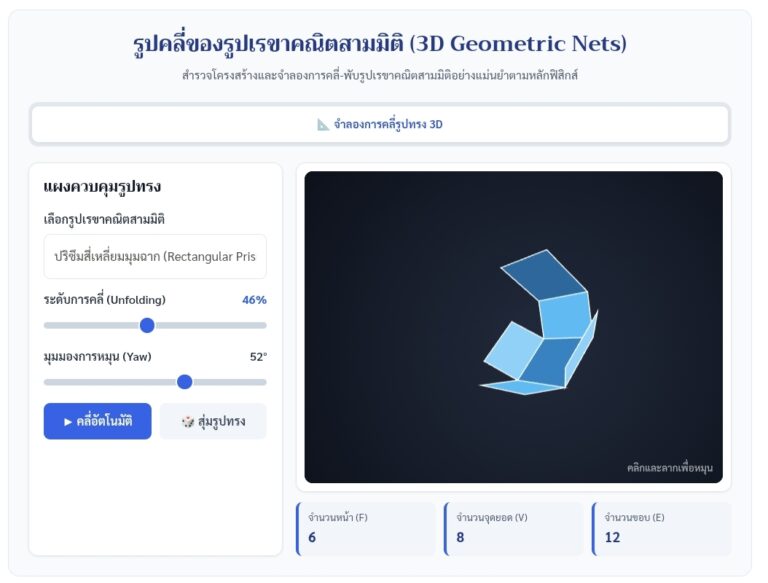768x583 pixels.
Task: Click the subtitle text under the title
Action: tap(380, 76)
